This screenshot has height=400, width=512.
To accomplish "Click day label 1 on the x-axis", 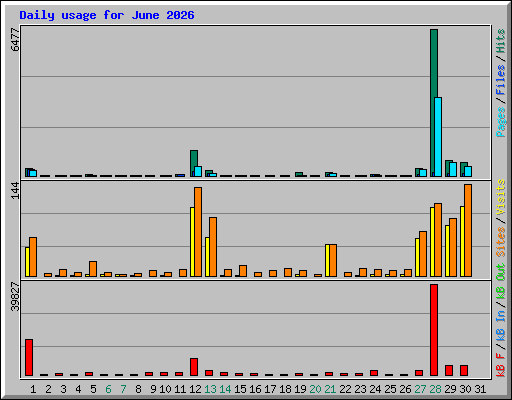I will 33,389.
